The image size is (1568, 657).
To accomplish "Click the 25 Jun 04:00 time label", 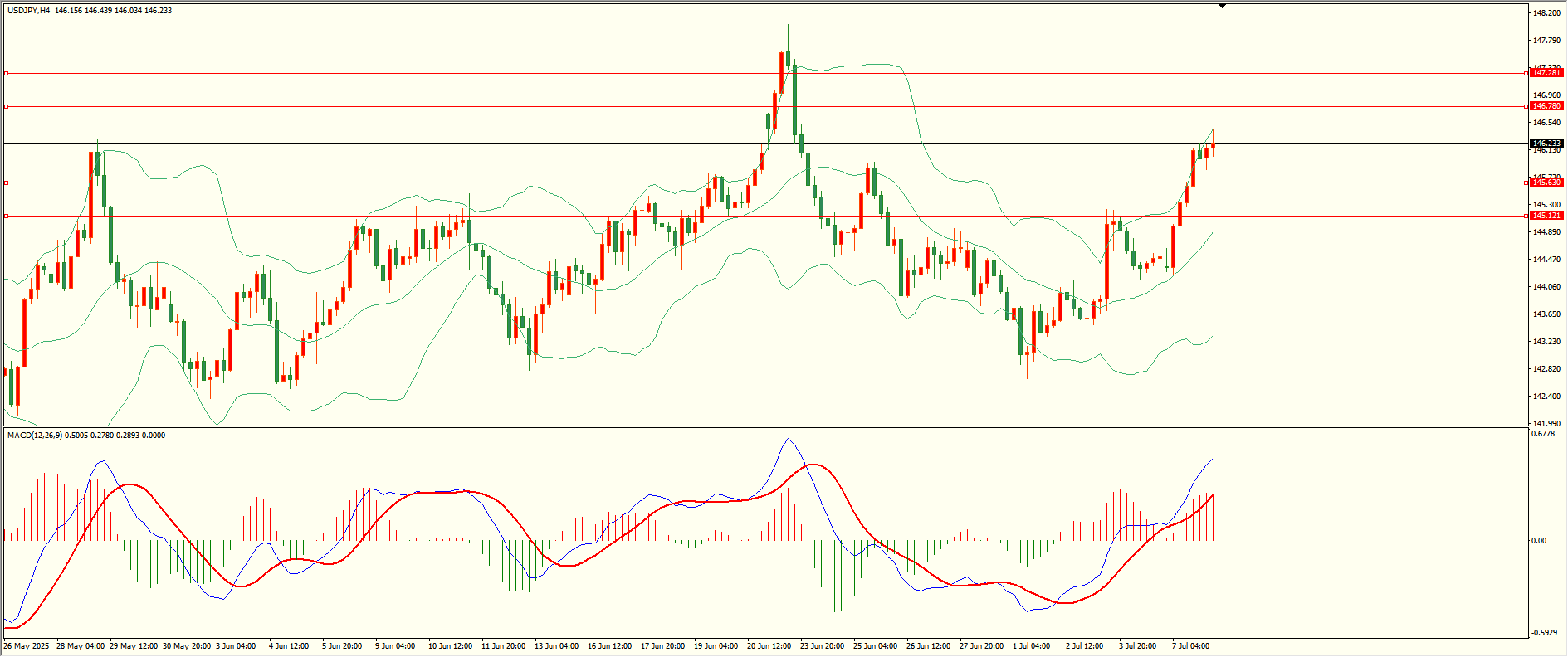I will [x=876, y=646].
